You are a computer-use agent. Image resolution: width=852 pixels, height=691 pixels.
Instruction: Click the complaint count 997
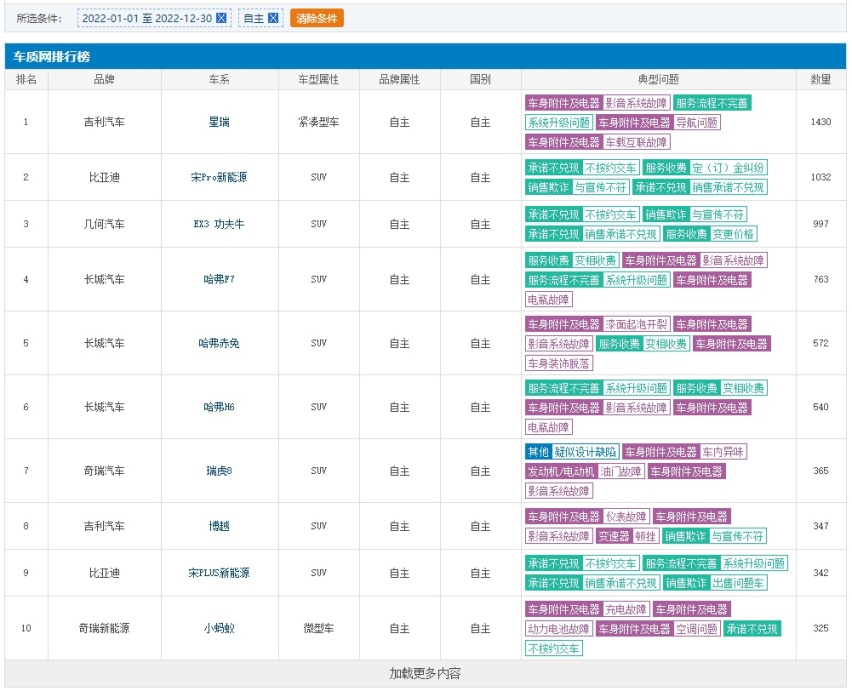click(x=820, y=224)
